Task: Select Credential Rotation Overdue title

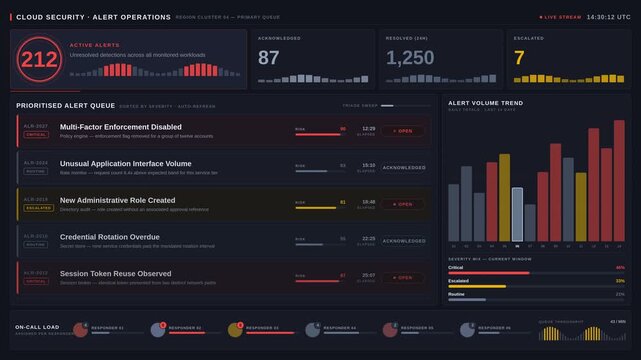Action: tap(110, 237)
